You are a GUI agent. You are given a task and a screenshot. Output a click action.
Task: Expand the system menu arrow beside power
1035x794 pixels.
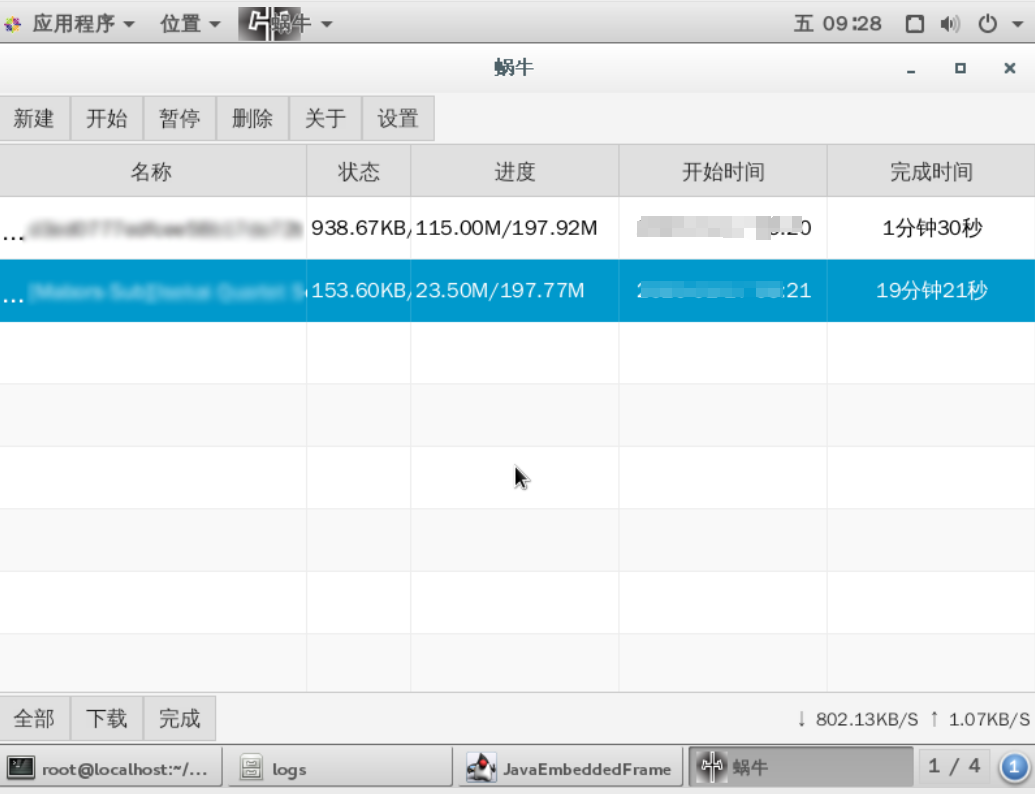[1017, 24]
